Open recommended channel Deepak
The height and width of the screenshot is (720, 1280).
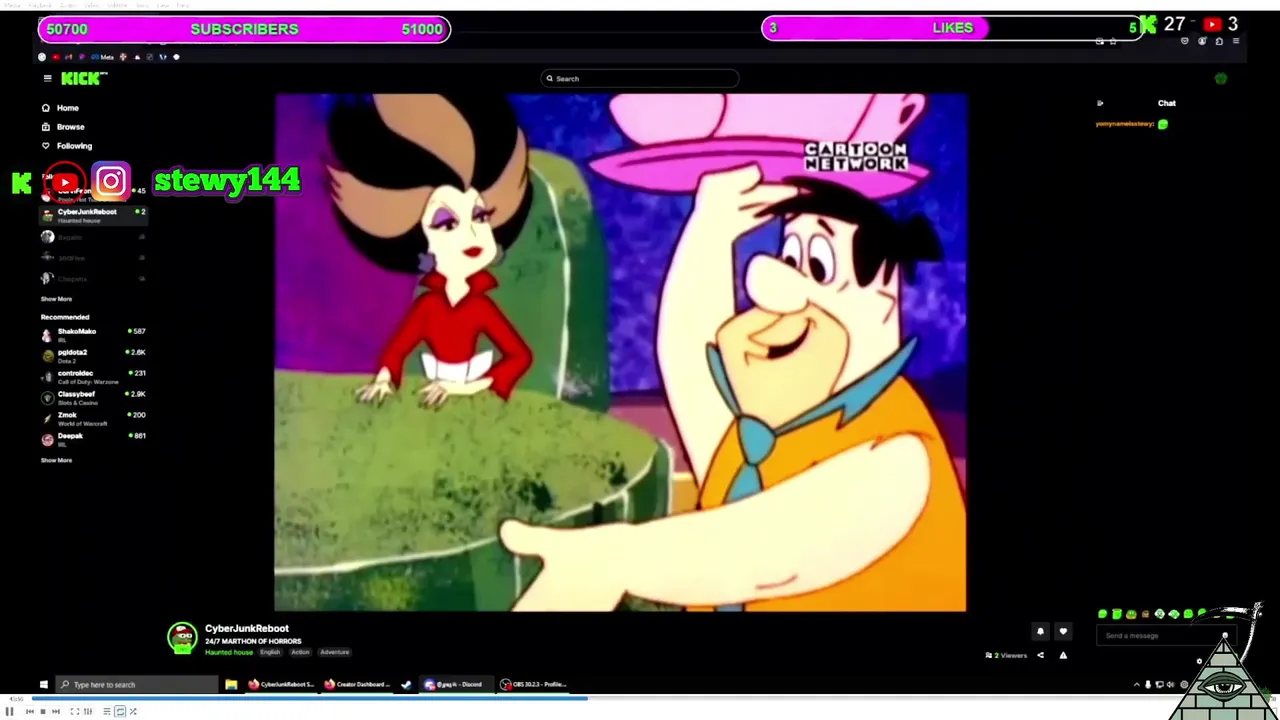pyautogui.click(x=93, y=439)
